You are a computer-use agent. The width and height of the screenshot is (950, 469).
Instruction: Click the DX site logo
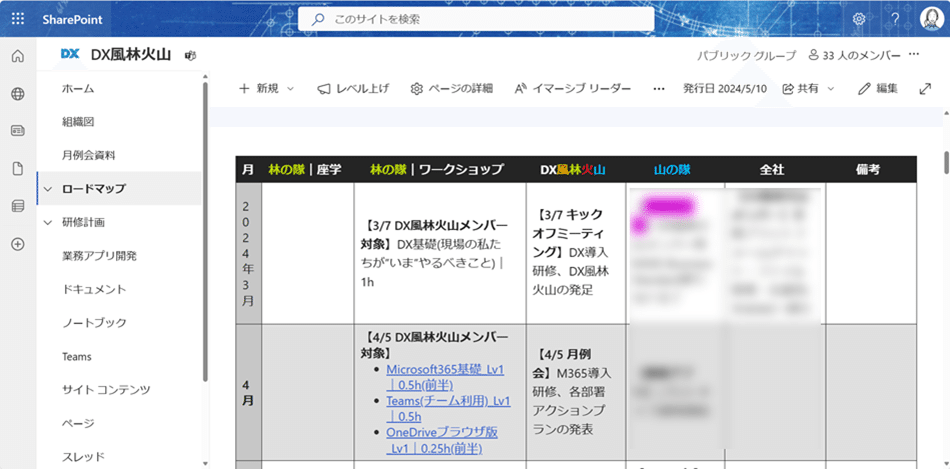click(70, 55)
